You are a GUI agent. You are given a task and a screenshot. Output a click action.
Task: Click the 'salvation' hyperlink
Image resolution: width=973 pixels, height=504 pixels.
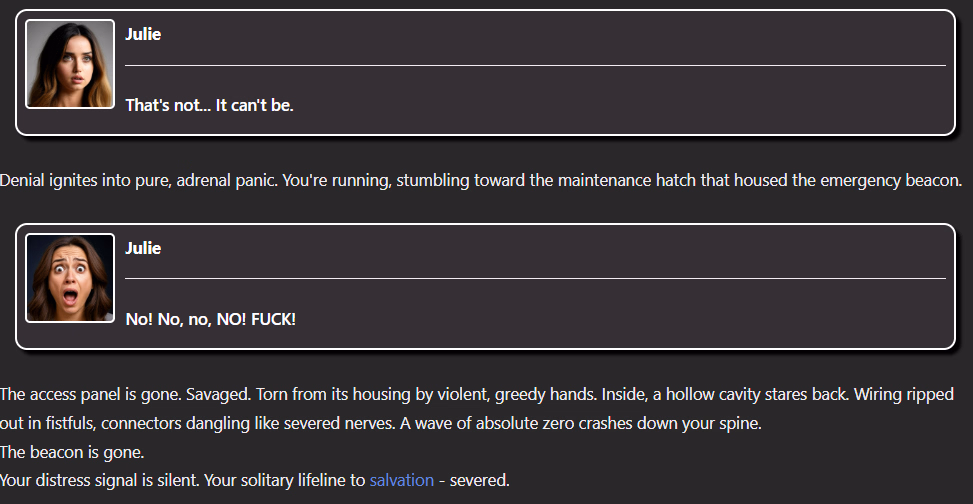(401, 480)
